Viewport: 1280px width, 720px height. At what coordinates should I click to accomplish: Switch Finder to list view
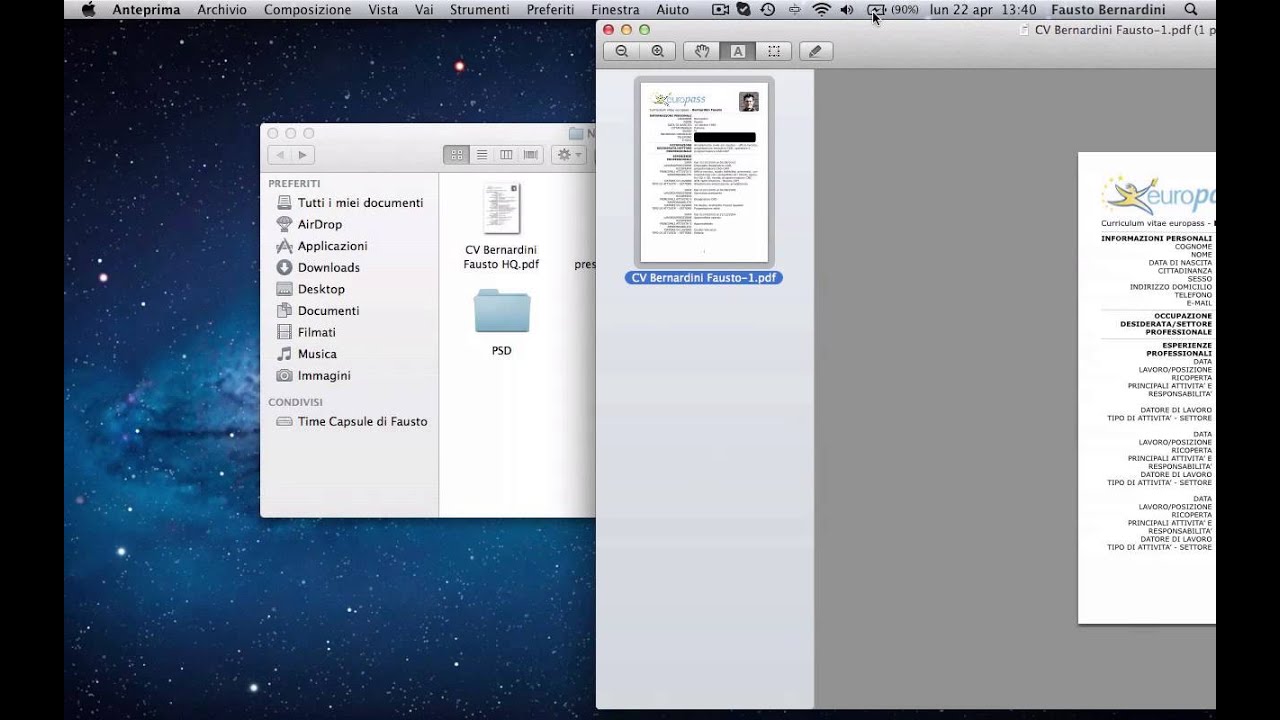pos(481,155)
